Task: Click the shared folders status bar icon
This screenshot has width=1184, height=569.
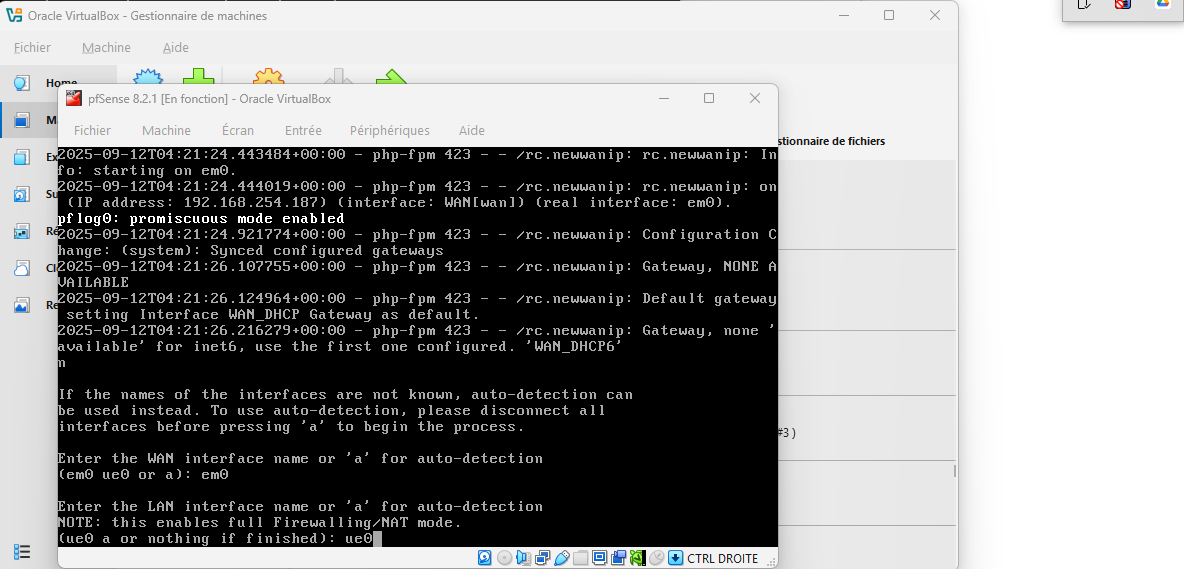Action: (x=581, y=558)
